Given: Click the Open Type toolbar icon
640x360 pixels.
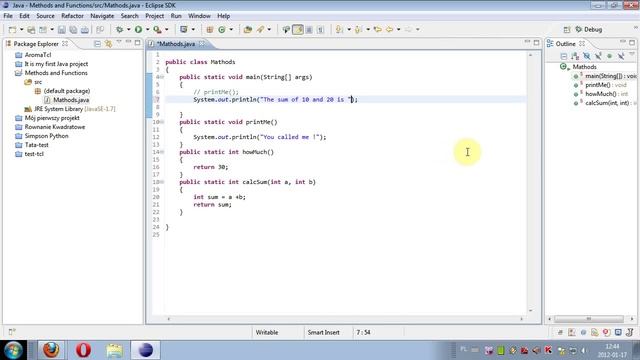Looking at the screenshot, I should click(247, 29).
